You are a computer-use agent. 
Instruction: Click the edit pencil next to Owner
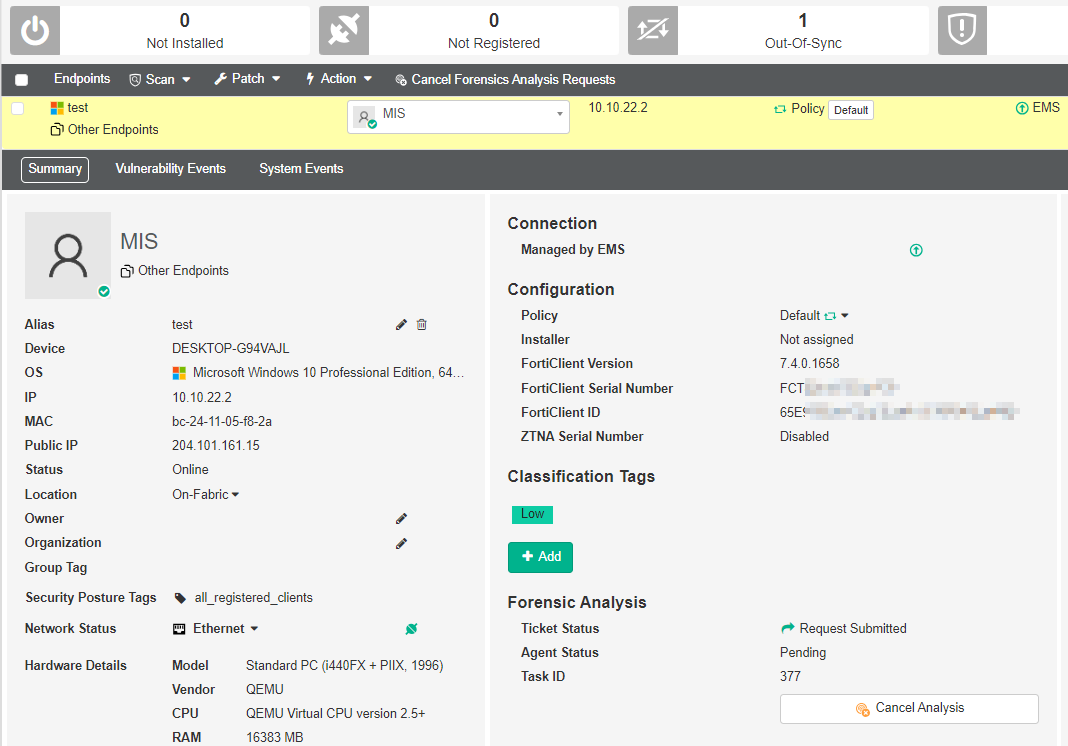[401, 518]
